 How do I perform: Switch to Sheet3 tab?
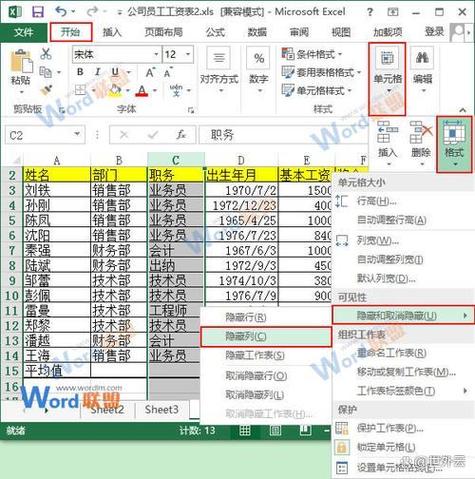[162, 409]
